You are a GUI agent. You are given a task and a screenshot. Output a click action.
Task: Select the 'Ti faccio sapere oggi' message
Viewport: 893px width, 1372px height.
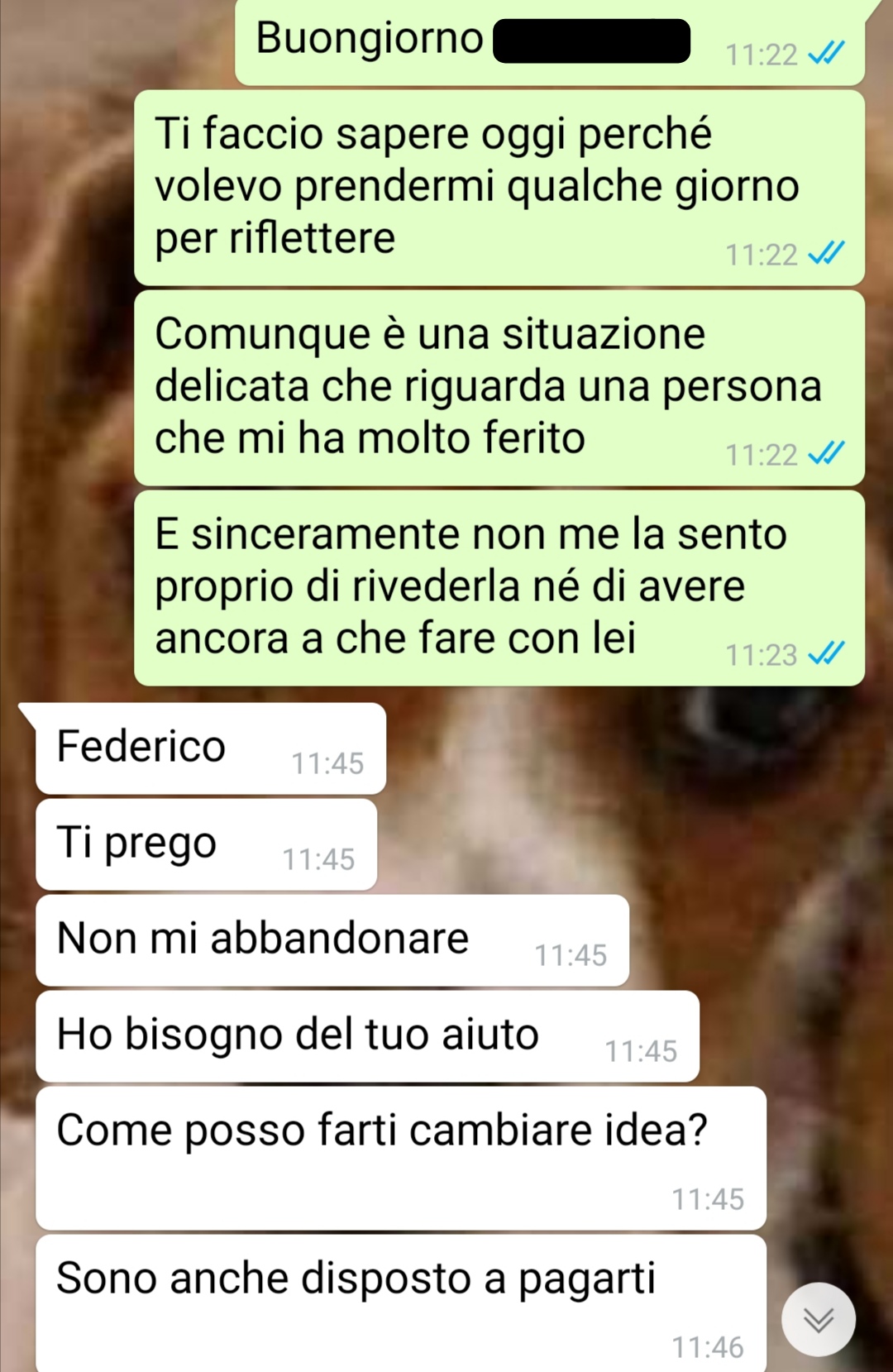coord(499,188)
